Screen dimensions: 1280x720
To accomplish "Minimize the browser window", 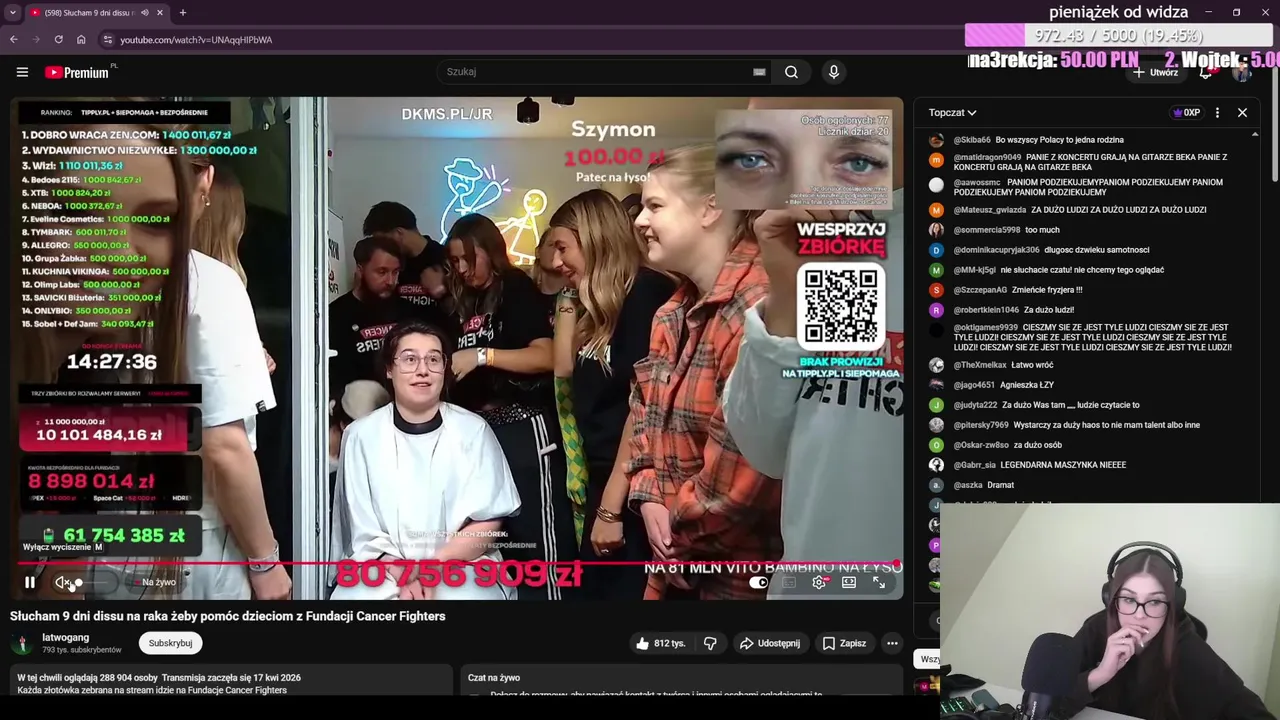I will pyautogui.click(x=1208, y=12).
